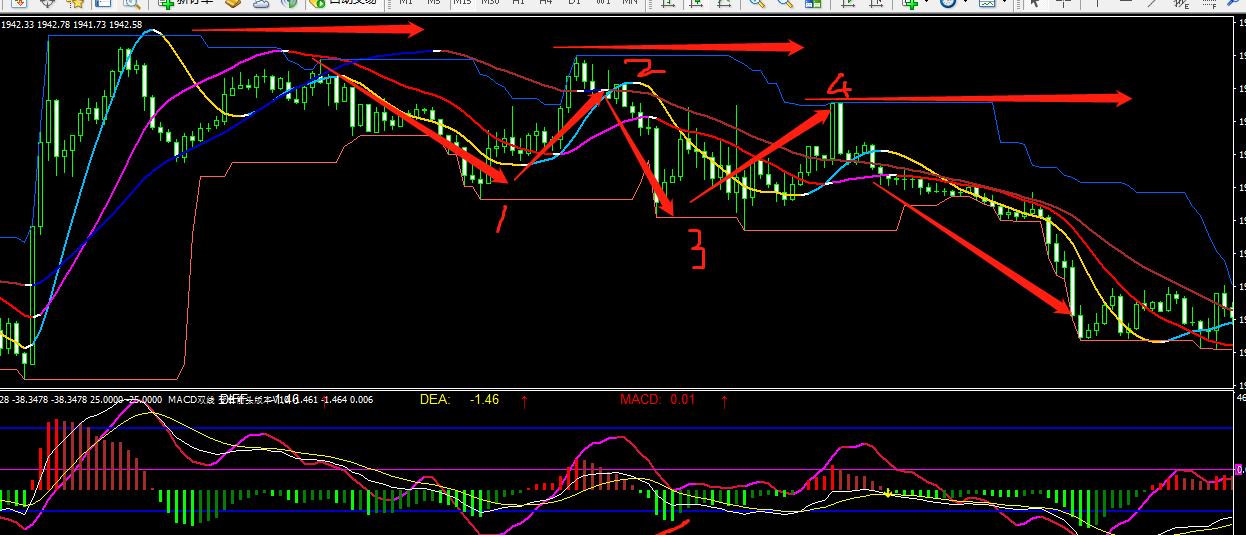
Task: Toggle the AutoTrading button
Action: point(343,3)
